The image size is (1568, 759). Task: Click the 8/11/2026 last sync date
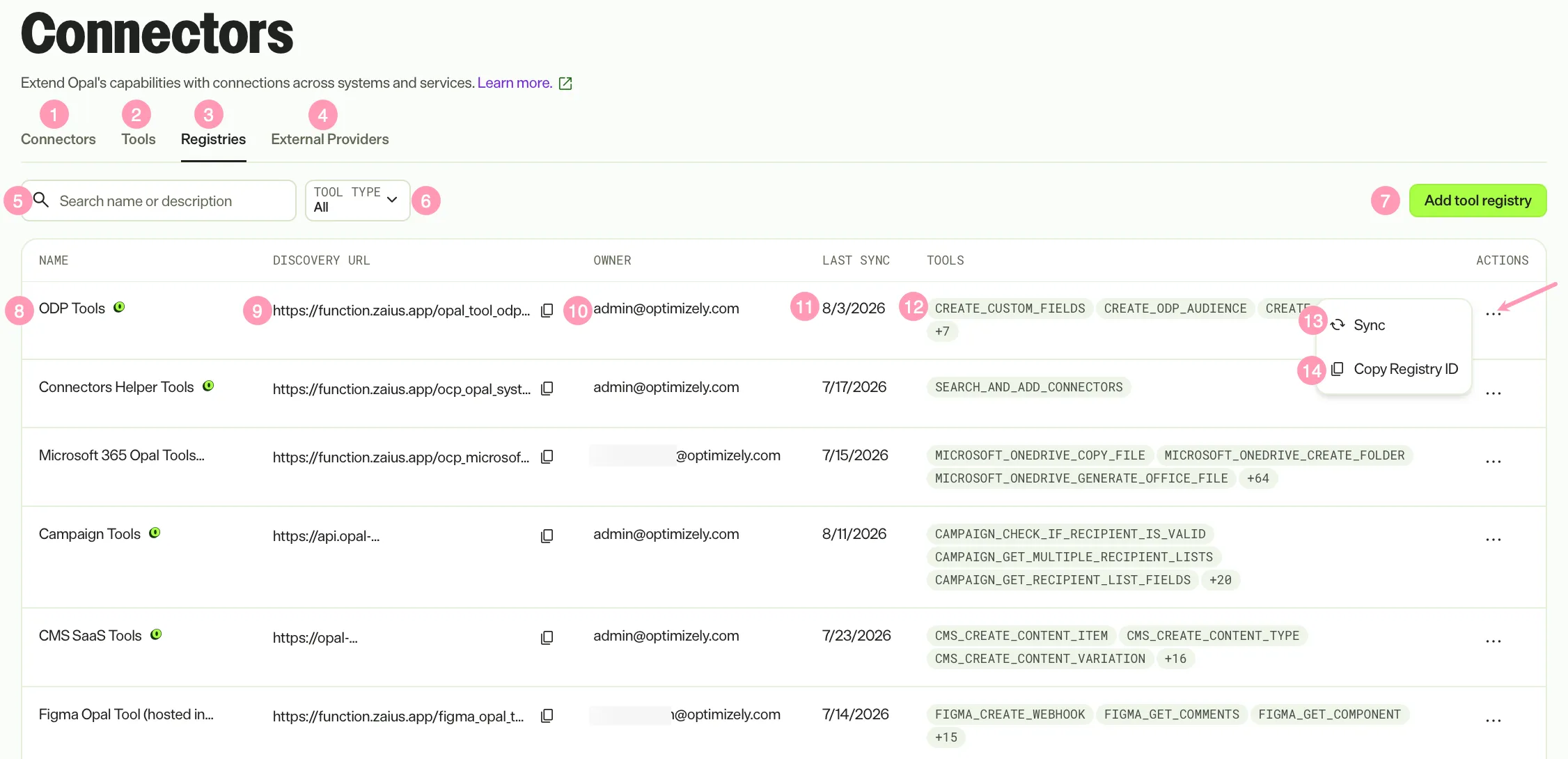tap(854, 534)
